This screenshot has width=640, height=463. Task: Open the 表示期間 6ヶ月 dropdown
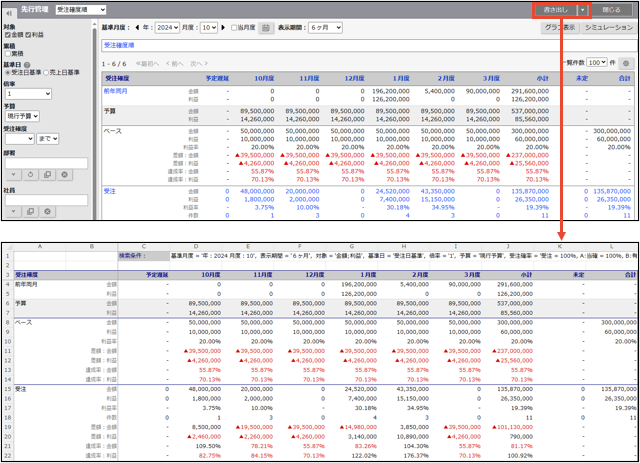pyautogui.click(x=325, y=28)
